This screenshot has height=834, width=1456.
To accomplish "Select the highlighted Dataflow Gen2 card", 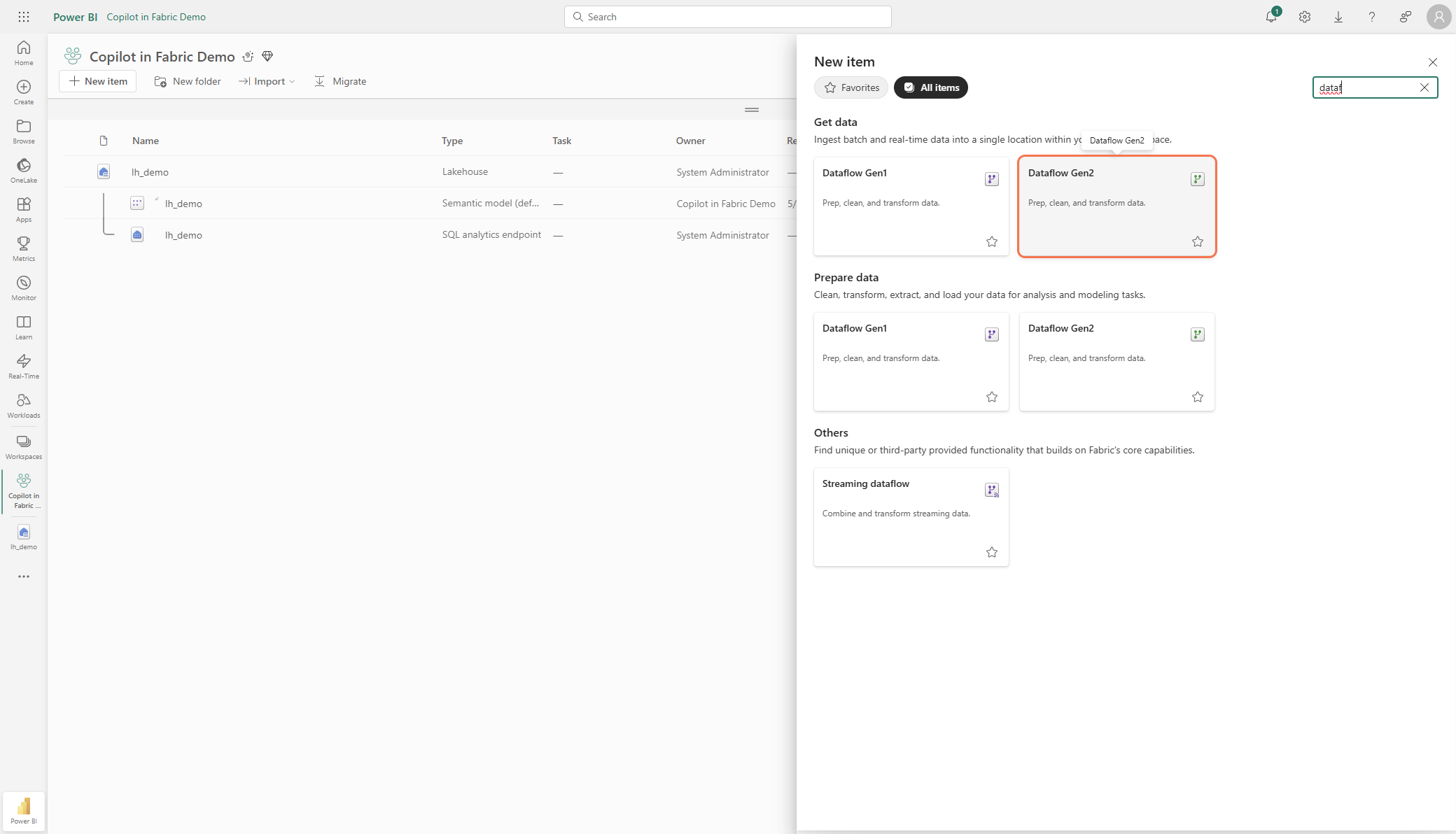I will [1116, 206].
